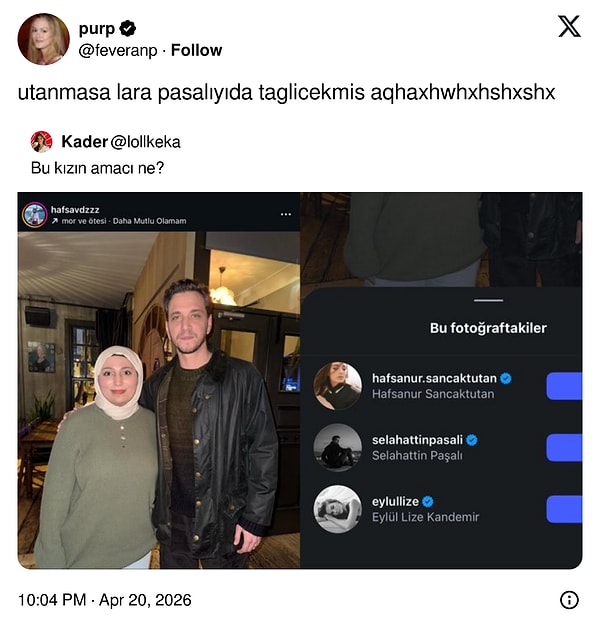The image size is (600, 630).
Task: Open the three-dot menu on Instagram post
Action: [x=286, y=214]
